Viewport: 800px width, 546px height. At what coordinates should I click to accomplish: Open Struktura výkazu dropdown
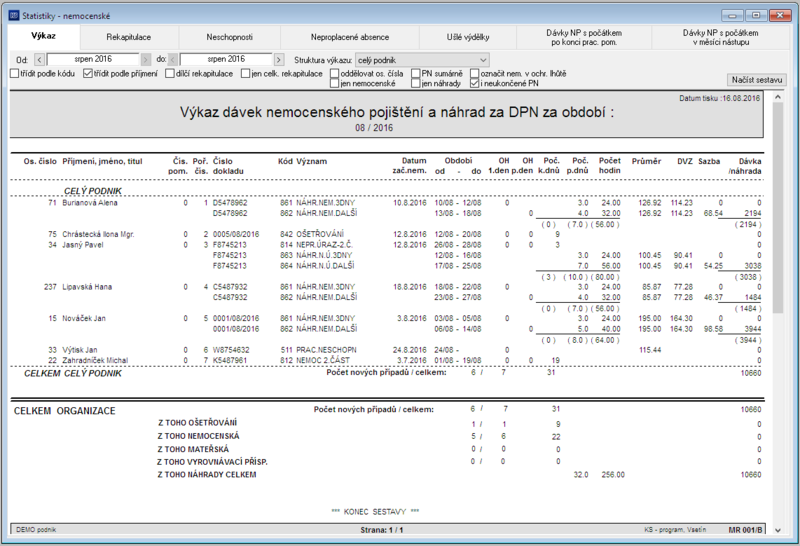pos(422,60)
